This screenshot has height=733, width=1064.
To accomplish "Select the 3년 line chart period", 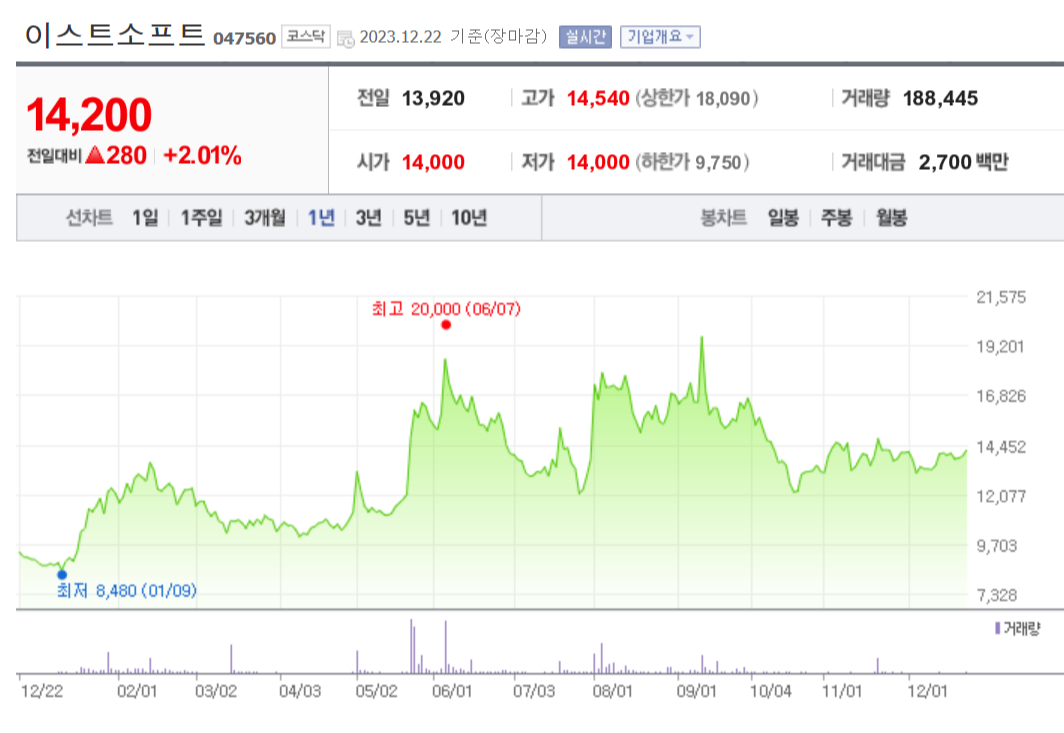I will (368, 218).
